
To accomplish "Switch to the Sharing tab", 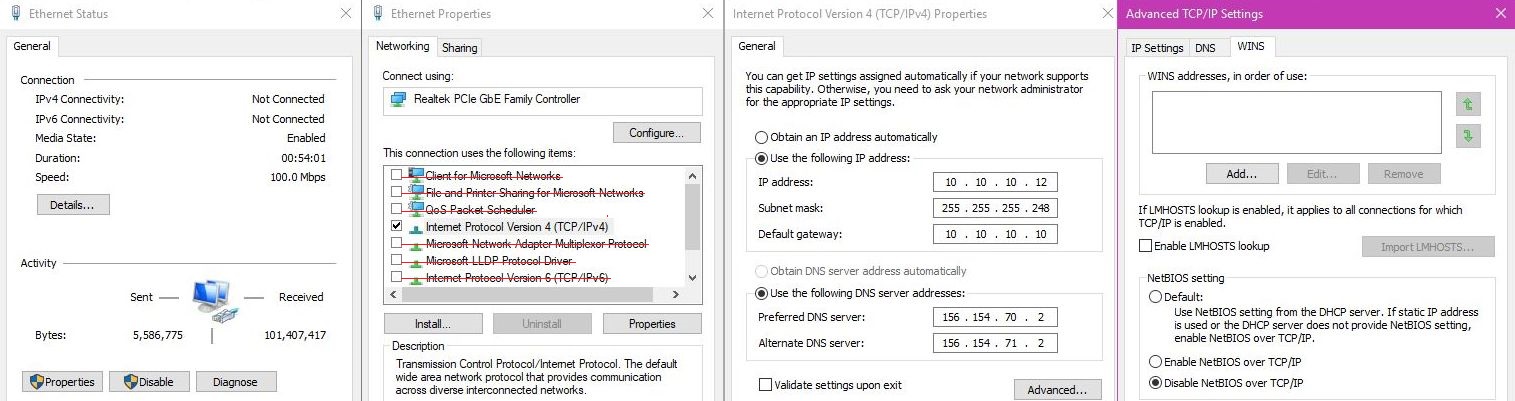I will pyautogui.click(x=459, y=47).
